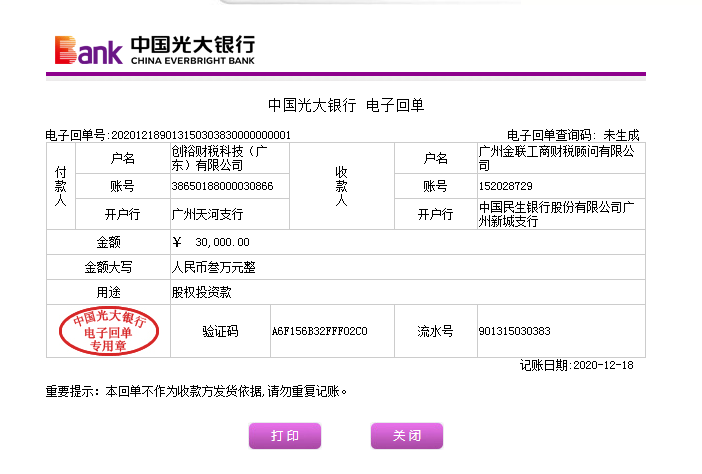Select the 人民币叁万元整 amount in words

click(x=214, y=267)
